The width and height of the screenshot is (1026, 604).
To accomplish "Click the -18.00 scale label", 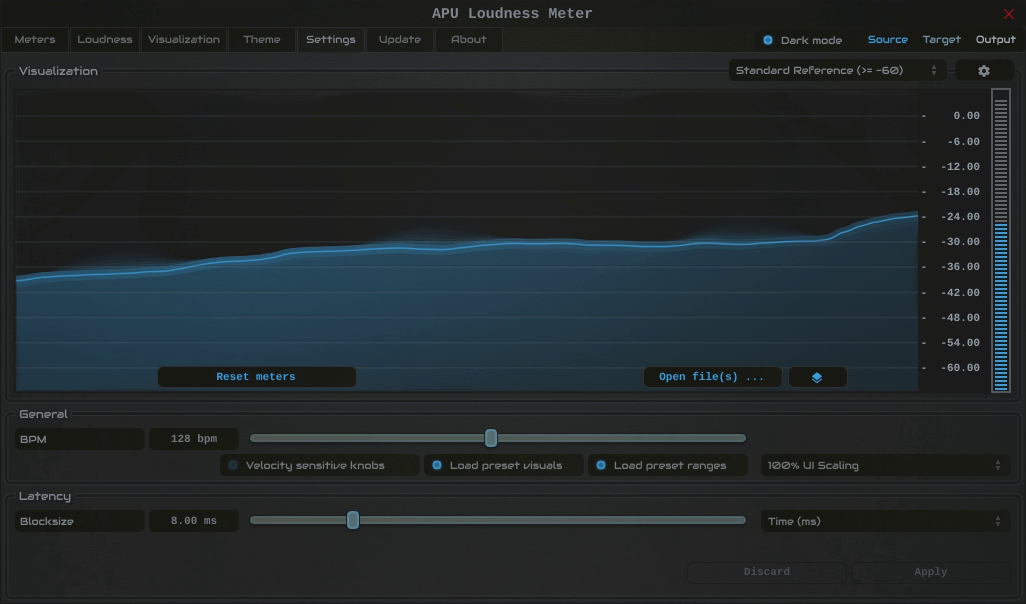I will 960,192.
